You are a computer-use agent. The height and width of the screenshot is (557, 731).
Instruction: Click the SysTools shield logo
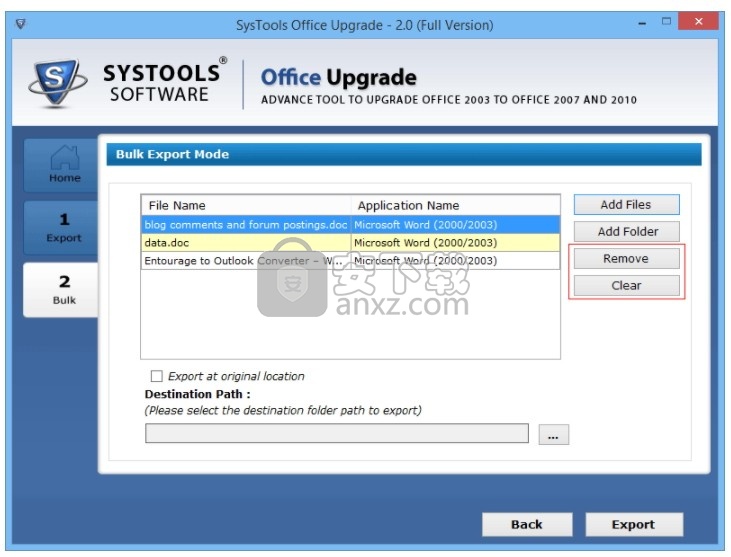click(x=57, y=83)
